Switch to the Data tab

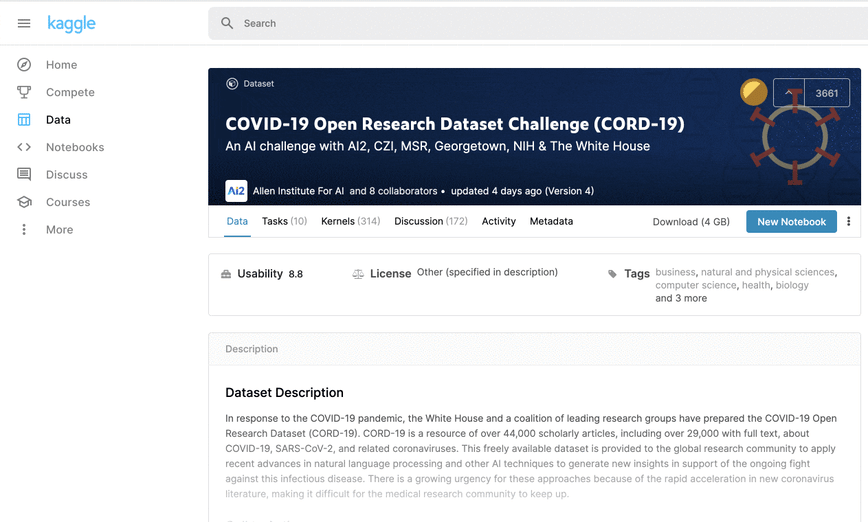point(237,221)
